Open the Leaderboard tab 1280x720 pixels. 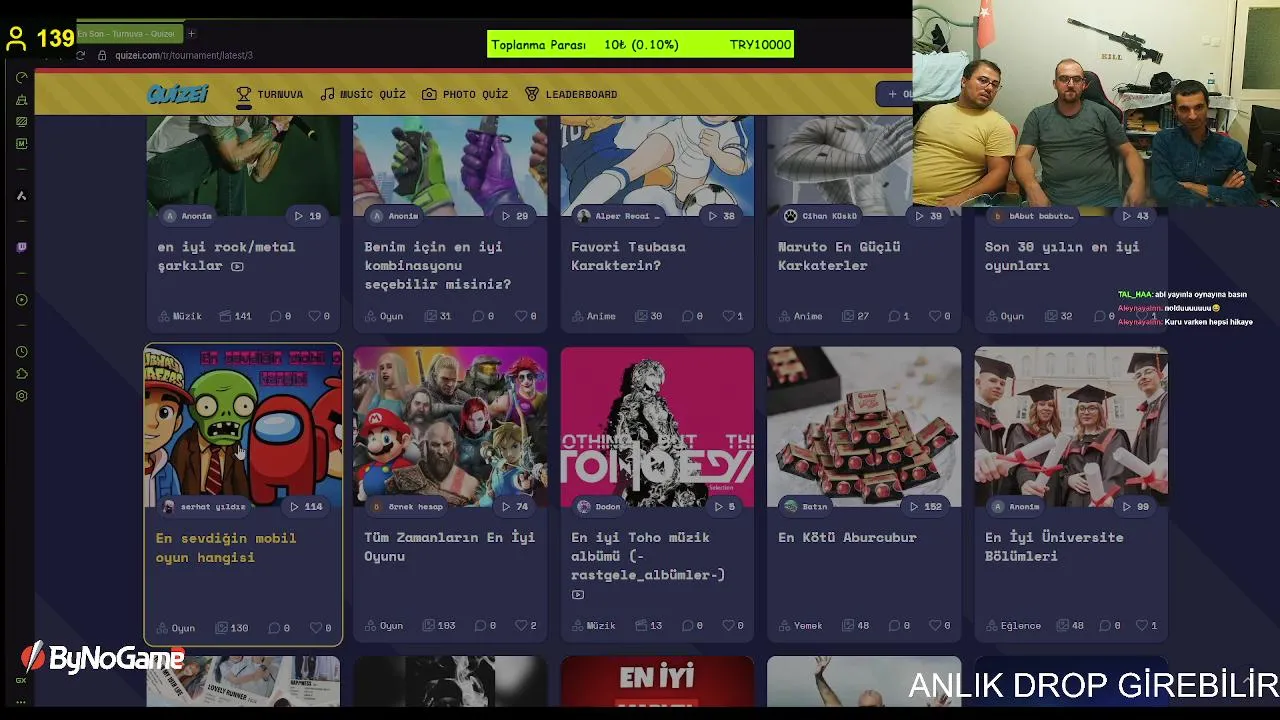pos(571,94)
